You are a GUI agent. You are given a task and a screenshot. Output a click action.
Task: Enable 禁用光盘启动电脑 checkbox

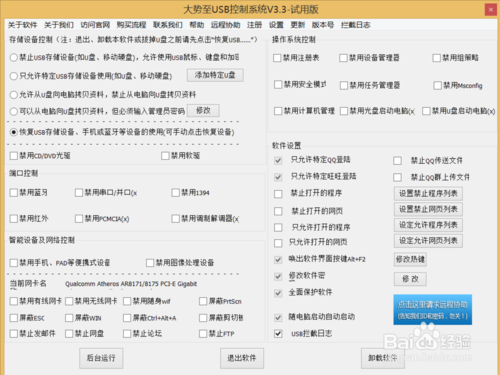[x=344, y=111]
